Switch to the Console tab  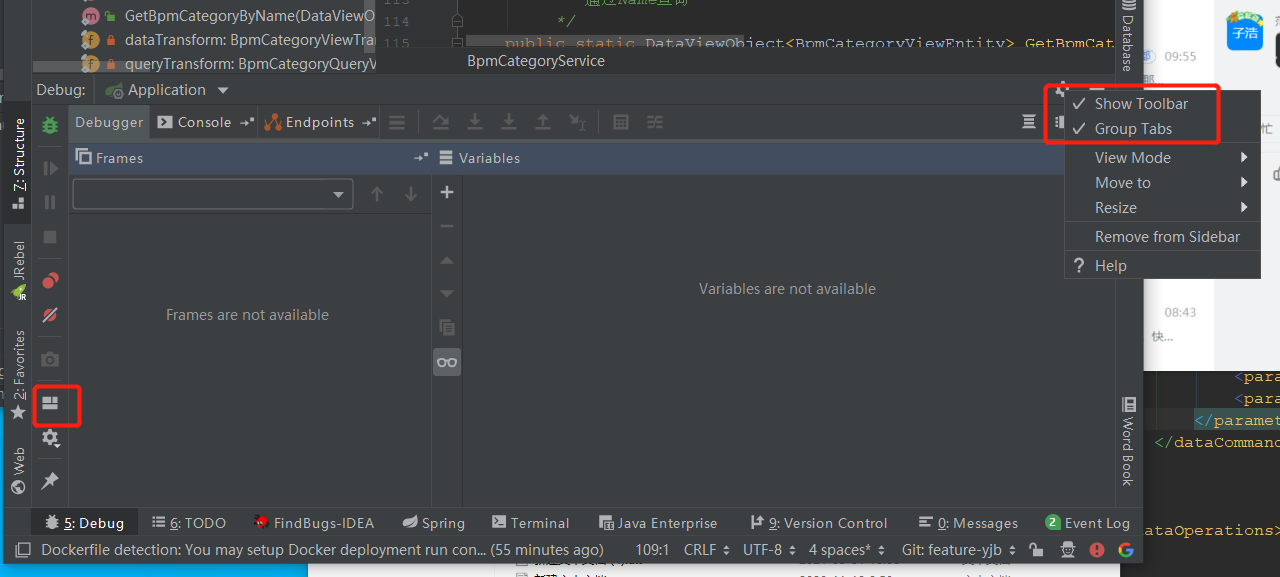(204, 122)
